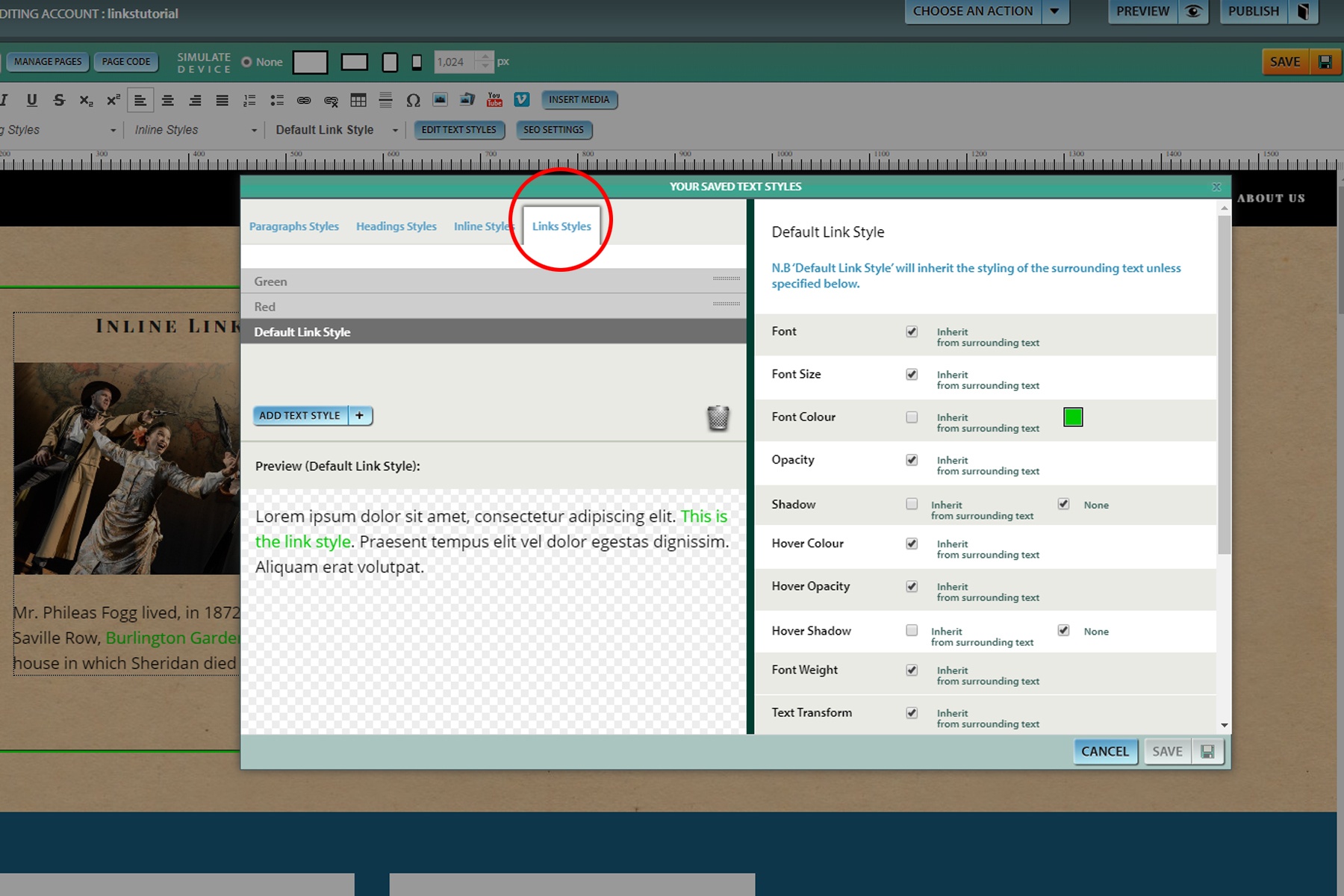Viewport: 1344px width, 896px height.
Task: Enable Font Colour inherit checkbox
Action: tap(912, 417)
